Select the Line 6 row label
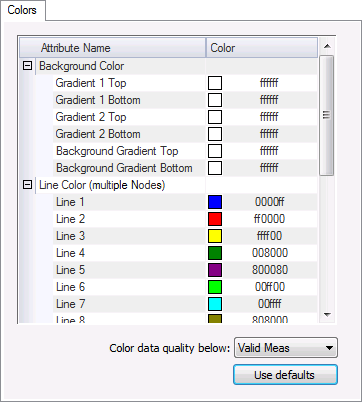 tap(70, 287)
